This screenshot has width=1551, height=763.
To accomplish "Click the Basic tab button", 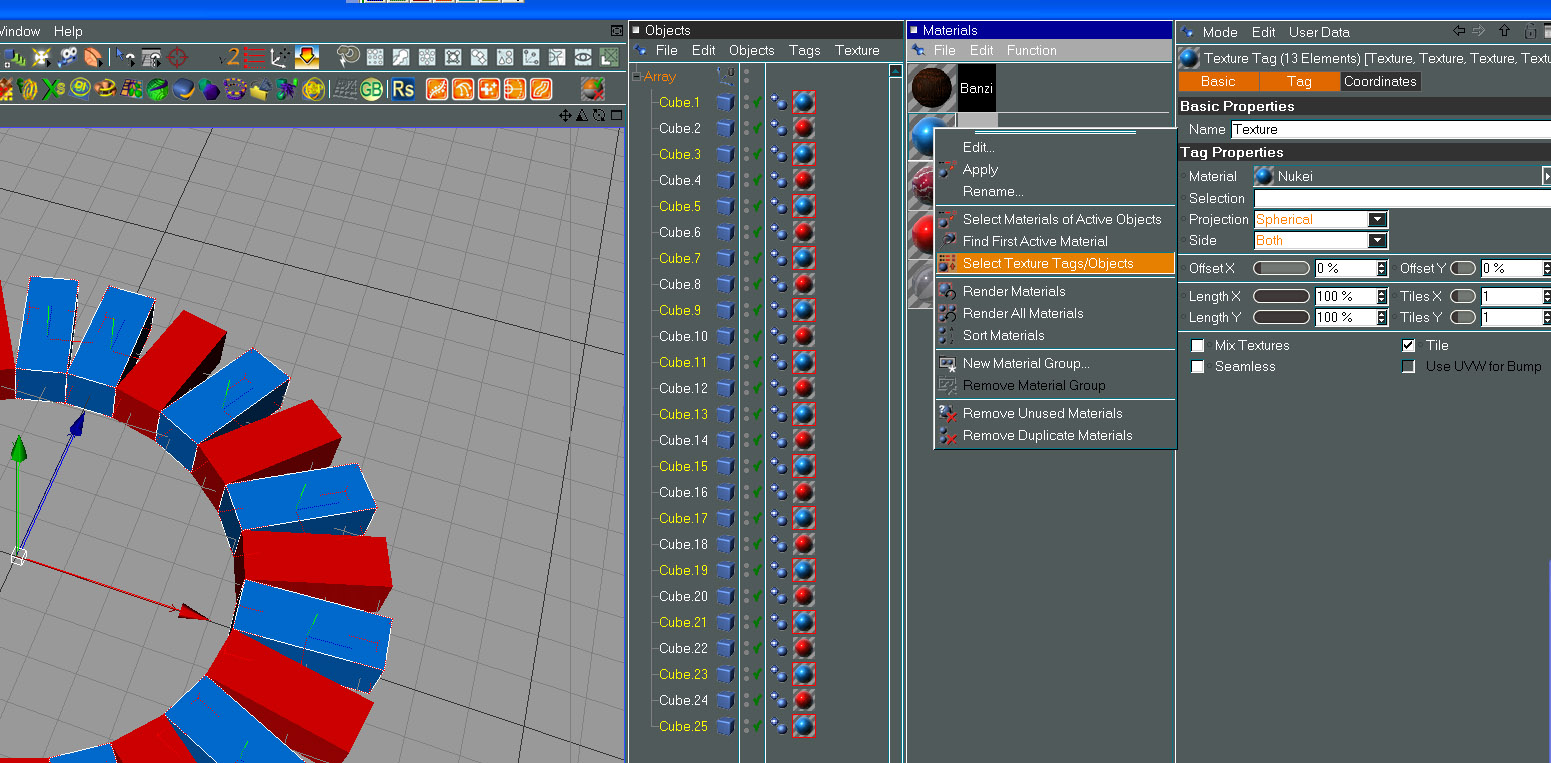I will [1218, 81].
